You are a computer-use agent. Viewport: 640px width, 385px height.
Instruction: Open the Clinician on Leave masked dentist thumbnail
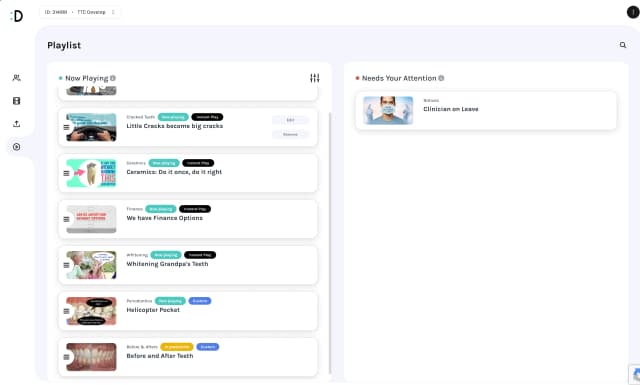pyautogui.click(x=388, y=110)
